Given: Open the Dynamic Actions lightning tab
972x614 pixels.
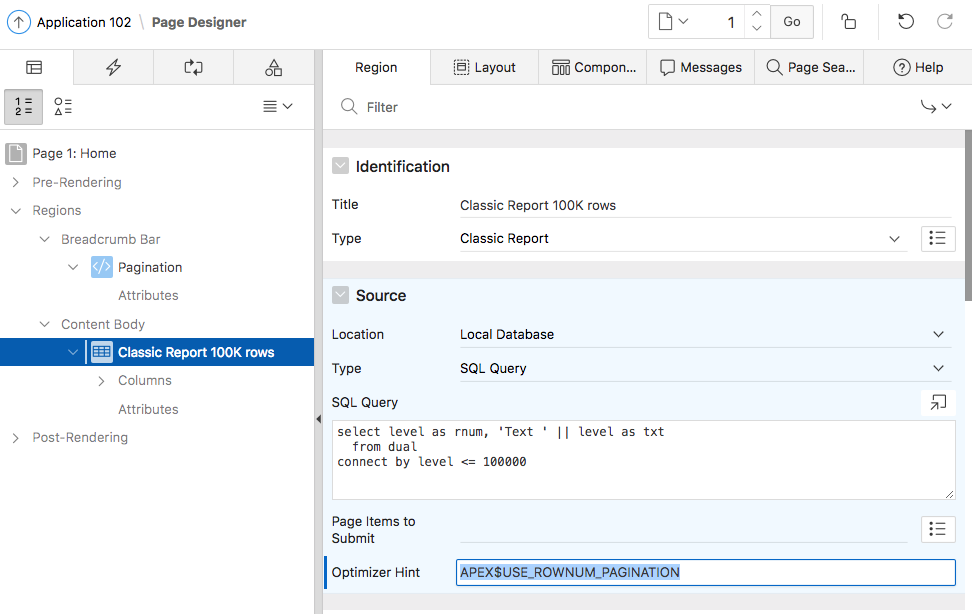Looking at the screenshot, I should tap(114, 68).
